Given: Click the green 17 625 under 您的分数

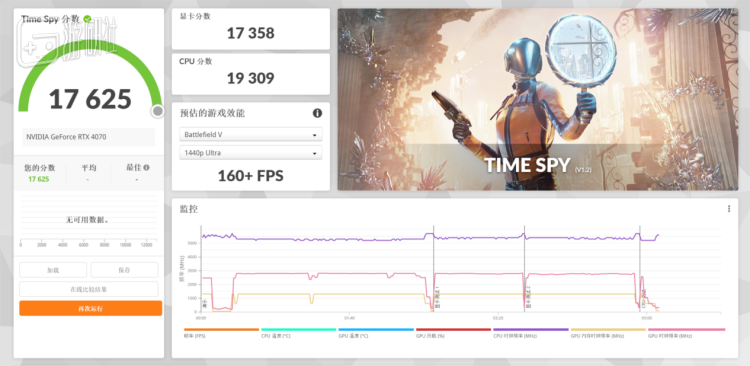Looking at the screenshot, I should 39,179.
